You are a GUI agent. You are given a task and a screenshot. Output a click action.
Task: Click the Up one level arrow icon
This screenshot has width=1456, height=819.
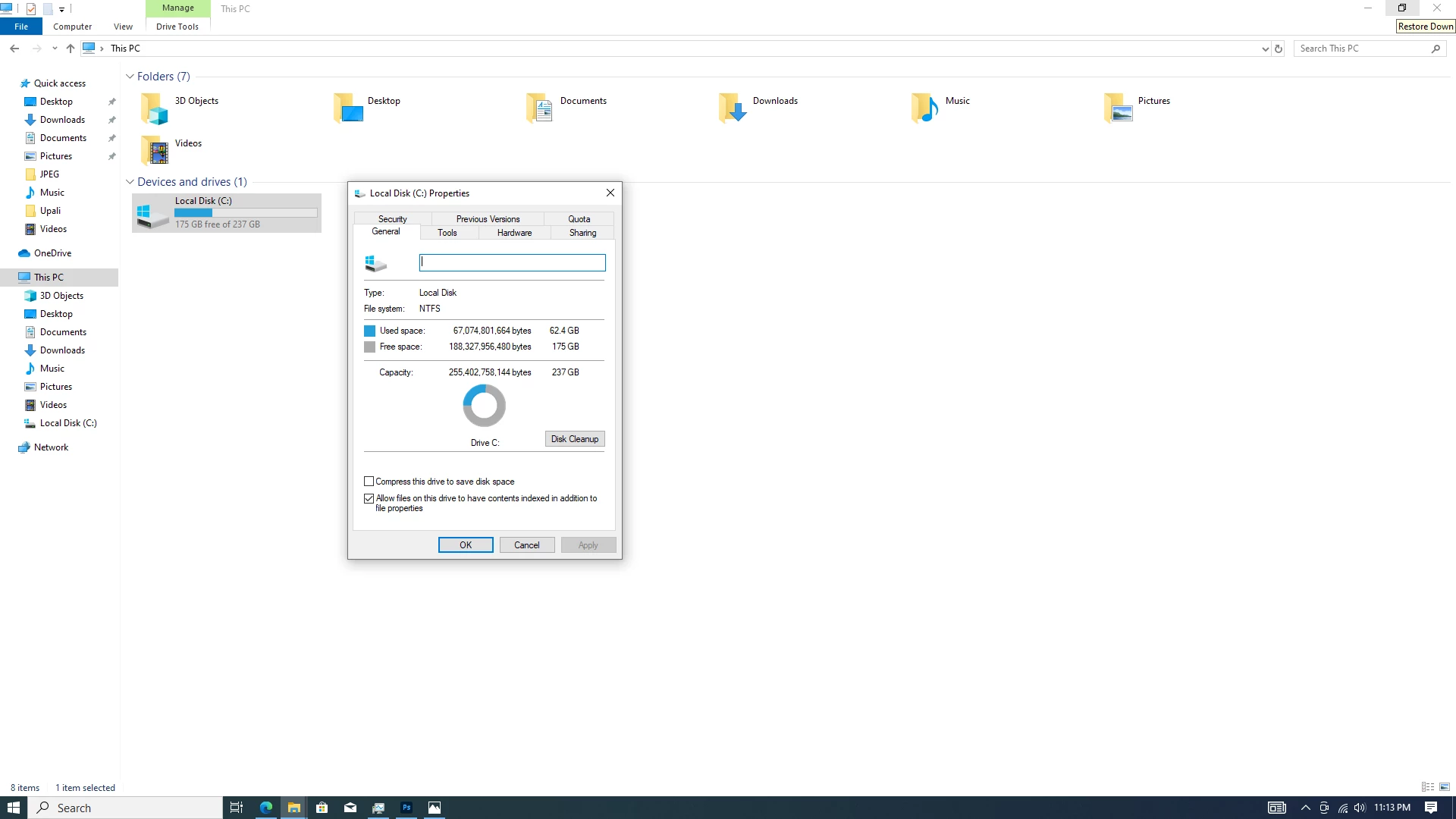(x=71, y=49)
